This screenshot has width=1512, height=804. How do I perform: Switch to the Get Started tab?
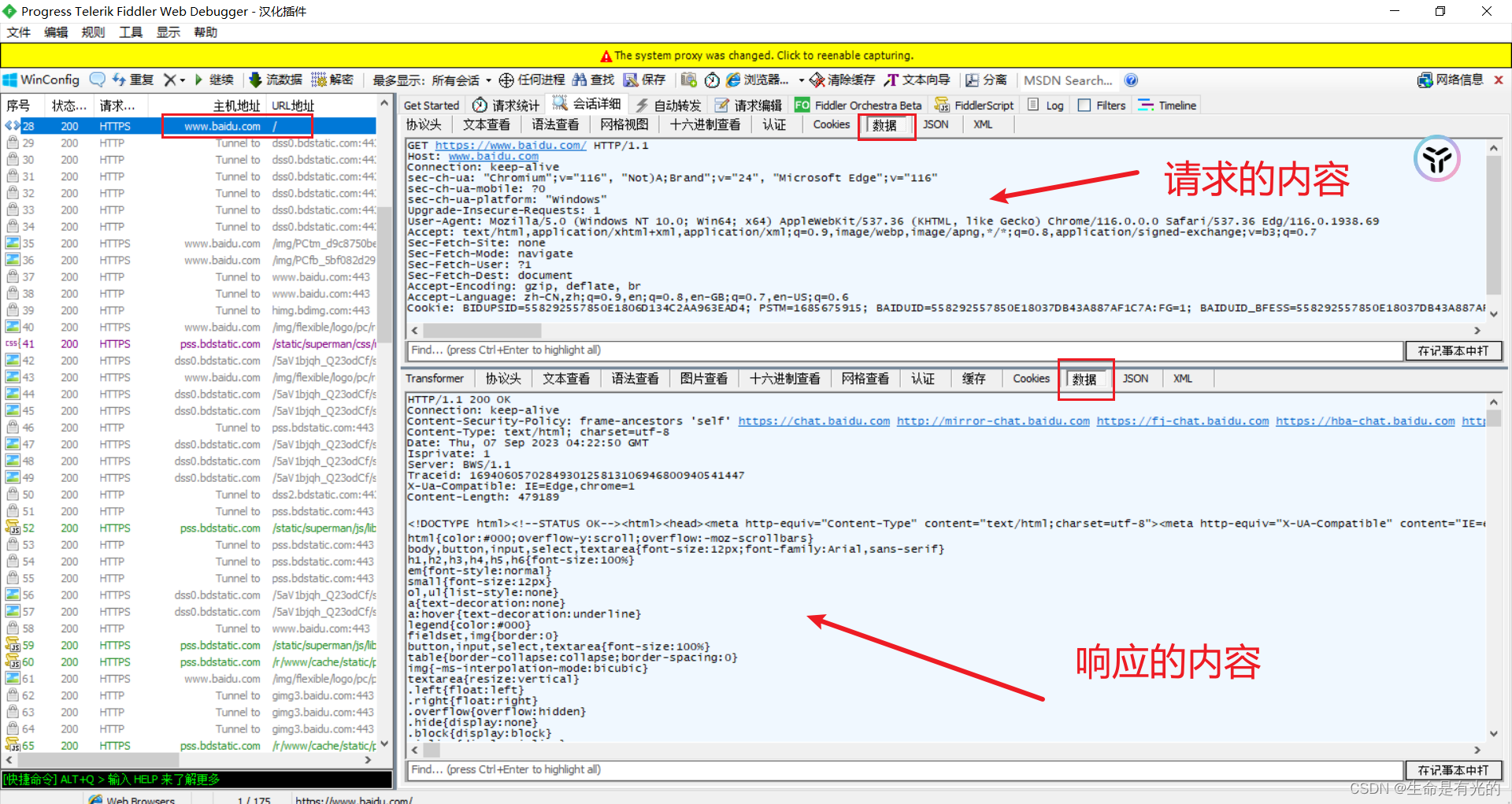point(431,106)
